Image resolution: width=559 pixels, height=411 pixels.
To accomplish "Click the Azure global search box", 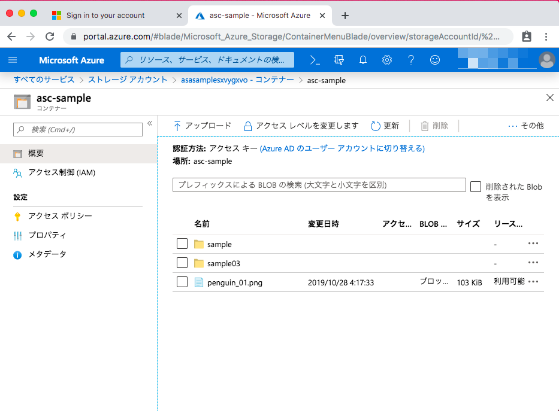I will tap(207, 60).
